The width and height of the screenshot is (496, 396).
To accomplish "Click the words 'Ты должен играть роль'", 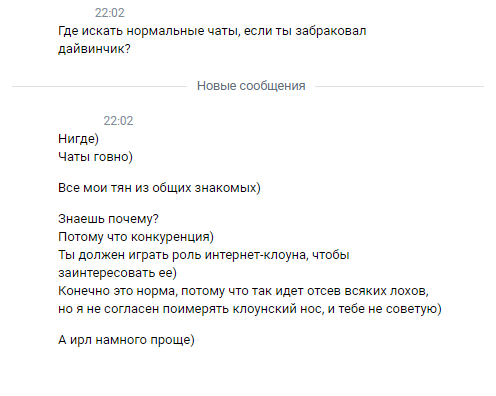I will click(129, 255).
